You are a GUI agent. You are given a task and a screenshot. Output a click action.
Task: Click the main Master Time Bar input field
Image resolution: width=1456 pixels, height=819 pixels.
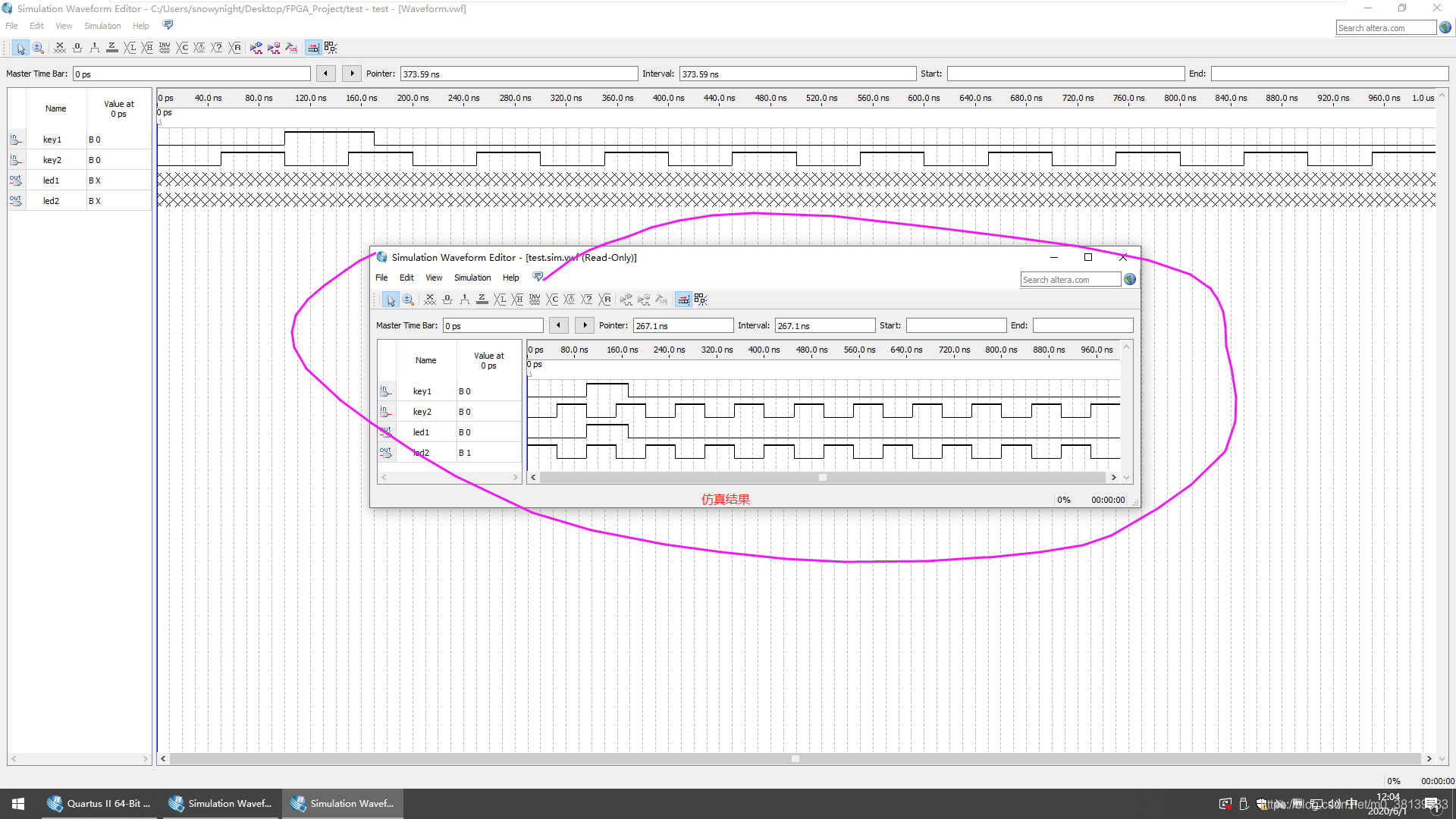tap(191, 74)
